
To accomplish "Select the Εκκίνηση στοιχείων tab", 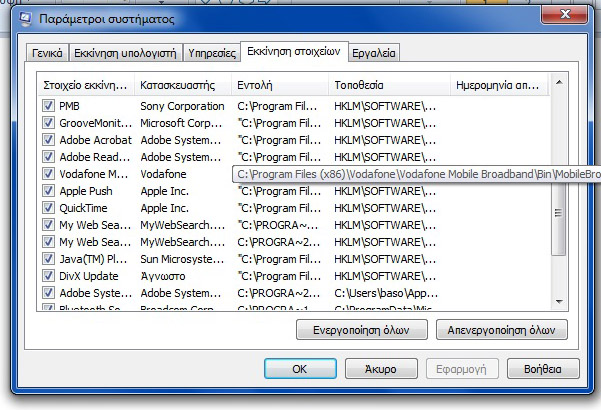I will tap(294, 51).
